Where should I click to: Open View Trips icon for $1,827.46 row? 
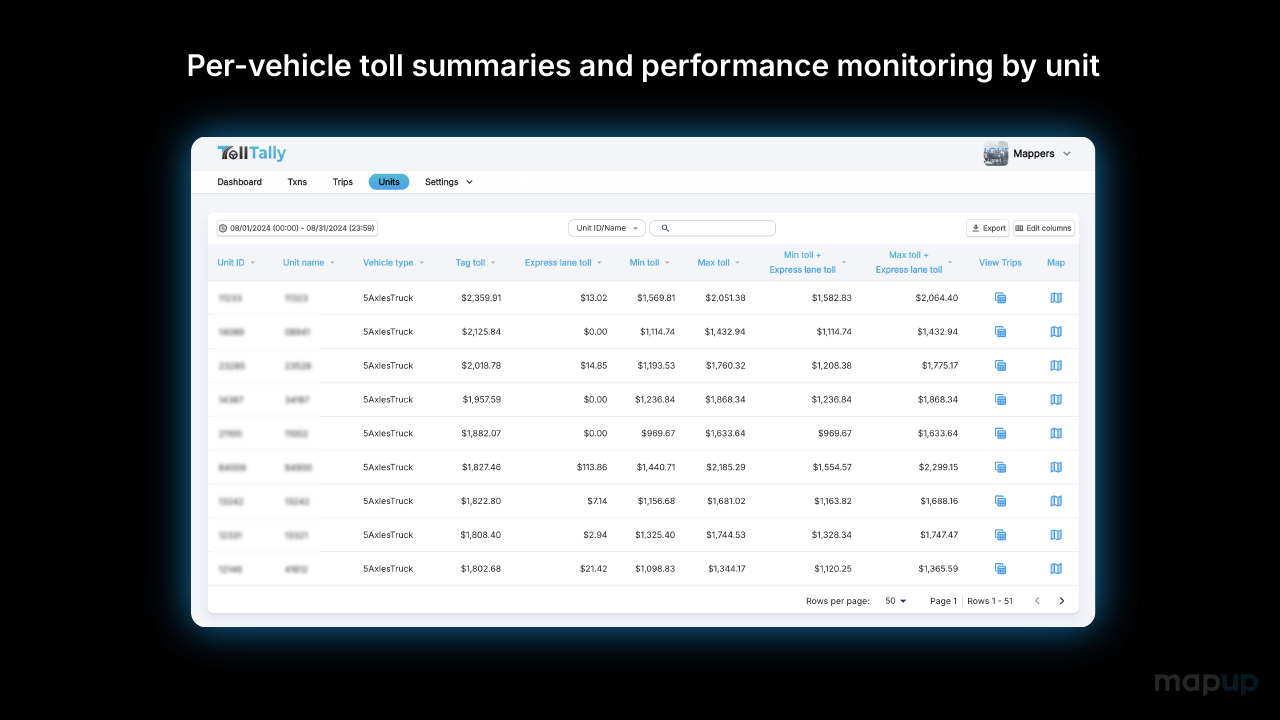(x=1000, y=467)
